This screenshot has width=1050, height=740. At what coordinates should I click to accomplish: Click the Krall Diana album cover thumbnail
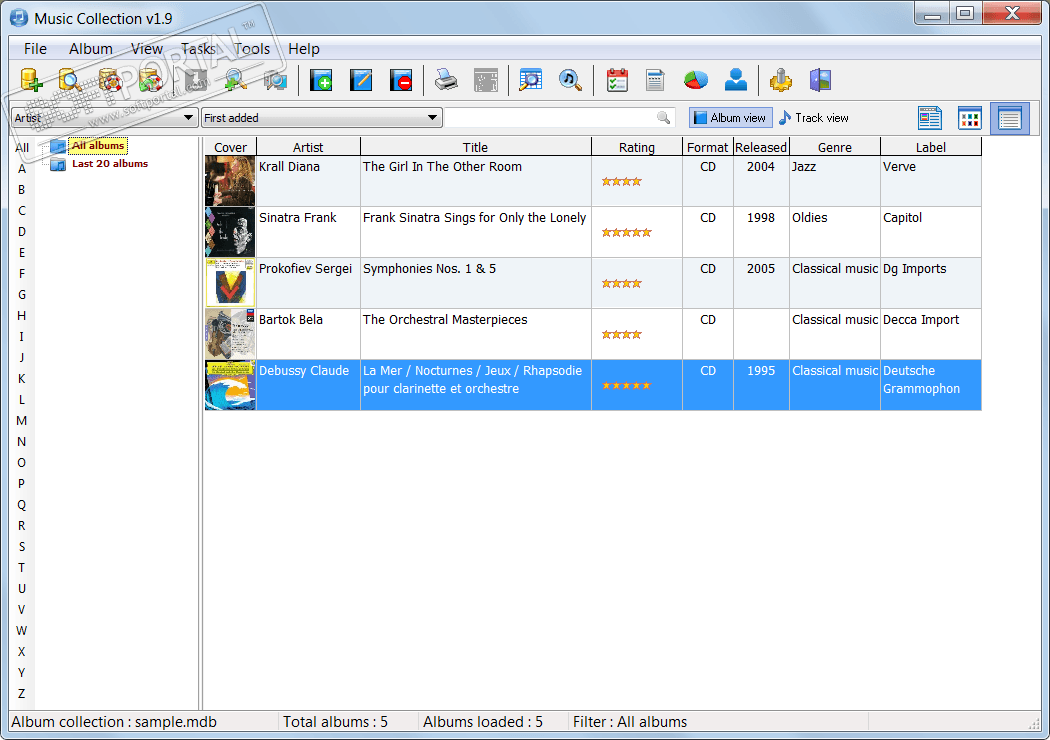[x=230, y=181]
